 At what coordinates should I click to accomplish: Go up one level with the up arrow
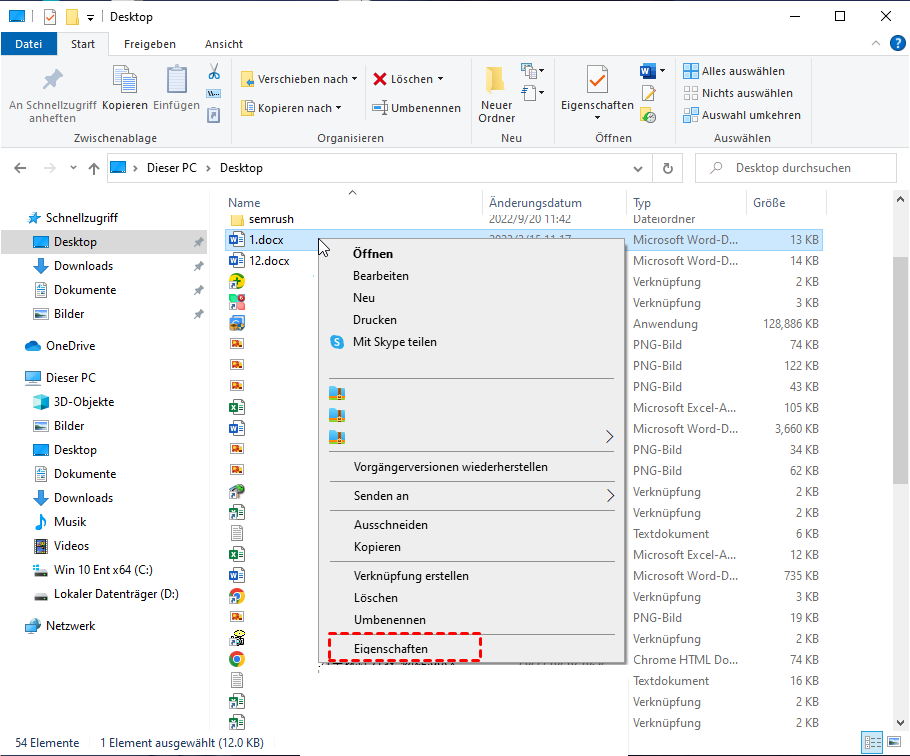[x=94, y=168]
